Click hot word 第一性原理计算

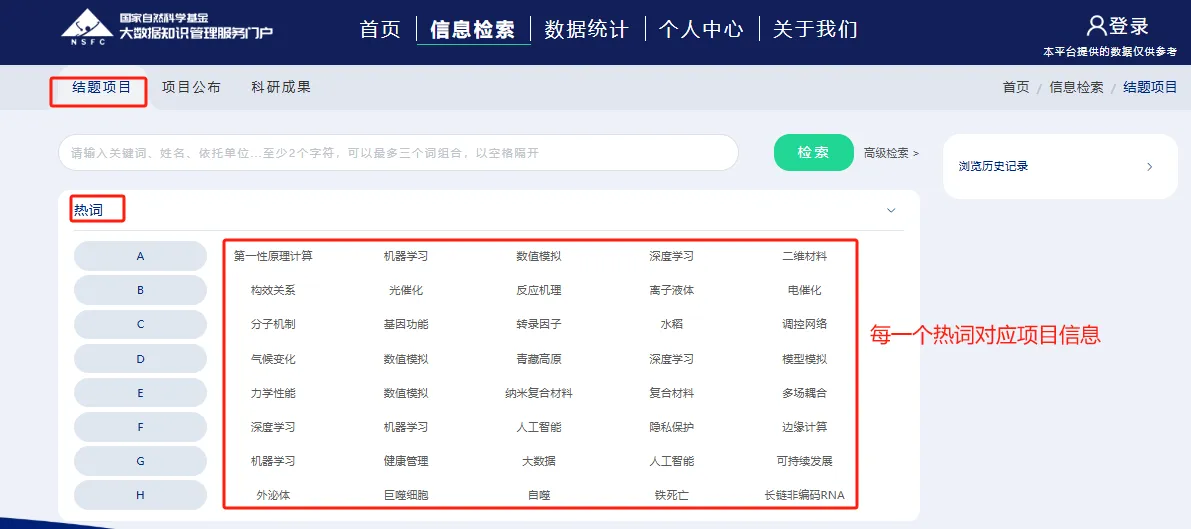coord(273,256)
